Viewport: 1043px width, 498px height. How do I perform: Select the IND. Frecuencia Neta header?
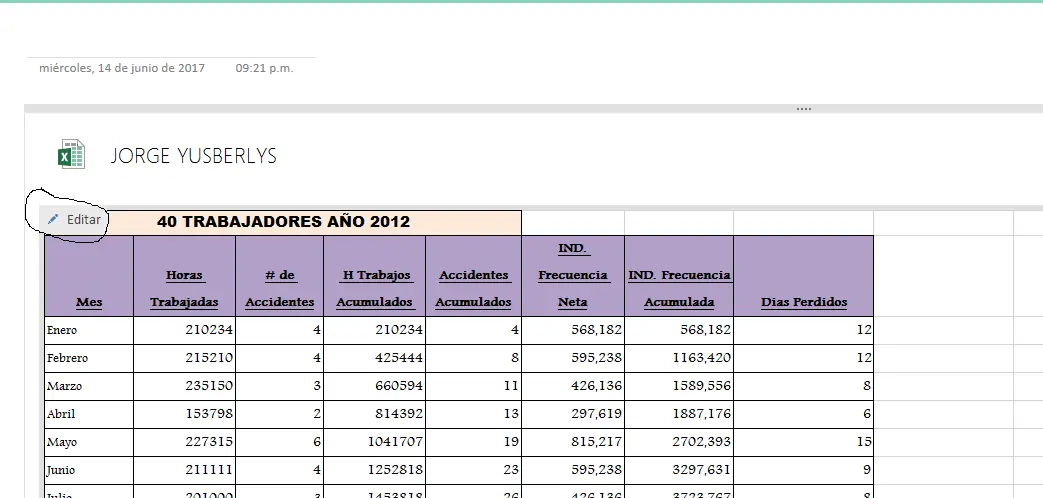tap(573, 276)
